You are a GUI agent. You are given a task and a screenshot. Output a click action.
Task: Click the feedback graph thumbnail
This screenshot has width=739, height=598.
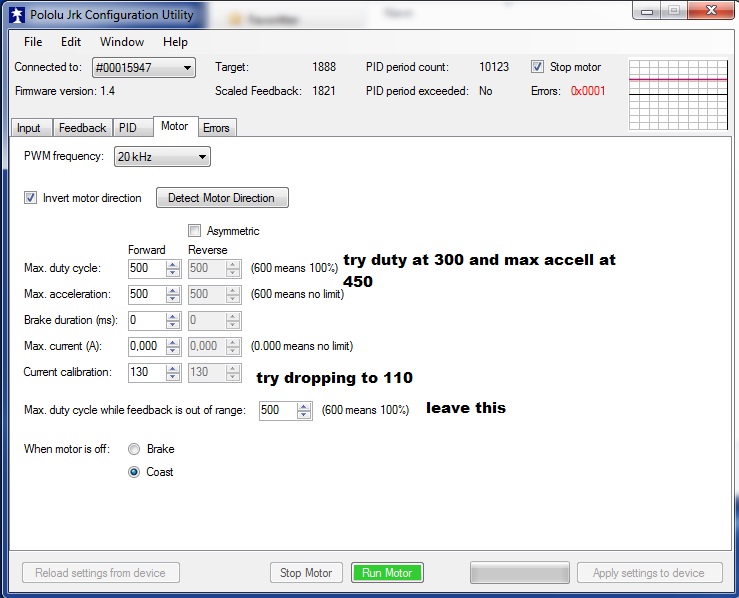click(x=677, y=94)
